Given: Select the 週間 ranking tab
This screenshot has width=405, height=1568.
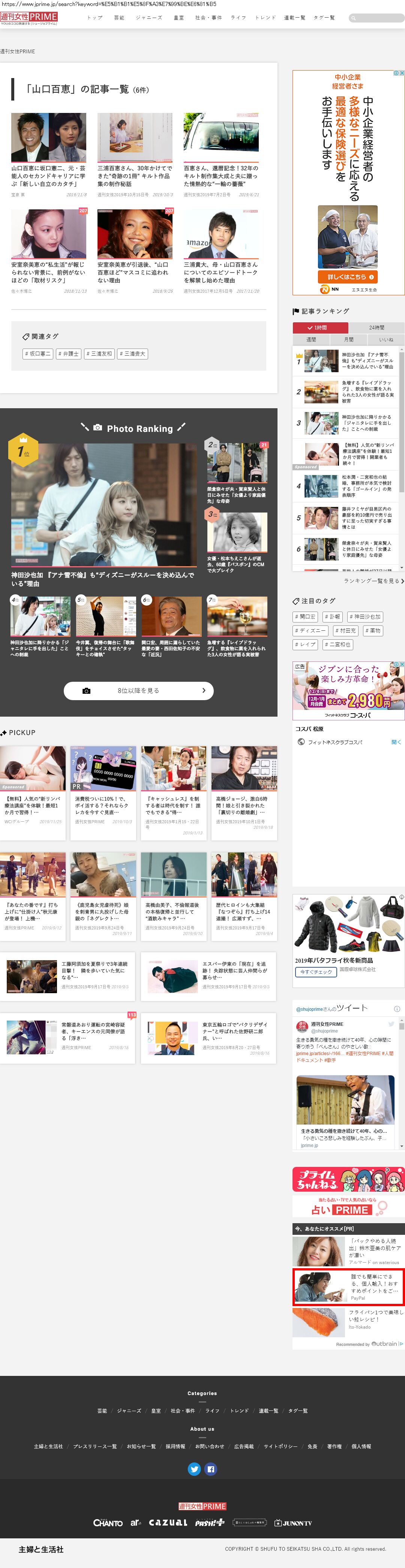Looking at the screenshot, I should tap(311, 340).
